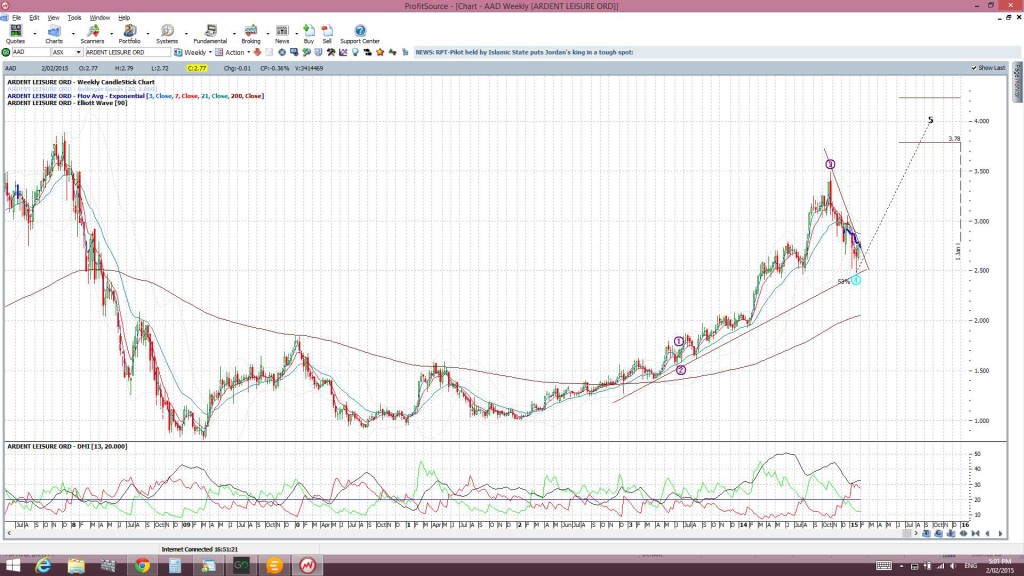
Task: Click the horizontal scrollbar left arrow
Action: [x=9, y=534]
